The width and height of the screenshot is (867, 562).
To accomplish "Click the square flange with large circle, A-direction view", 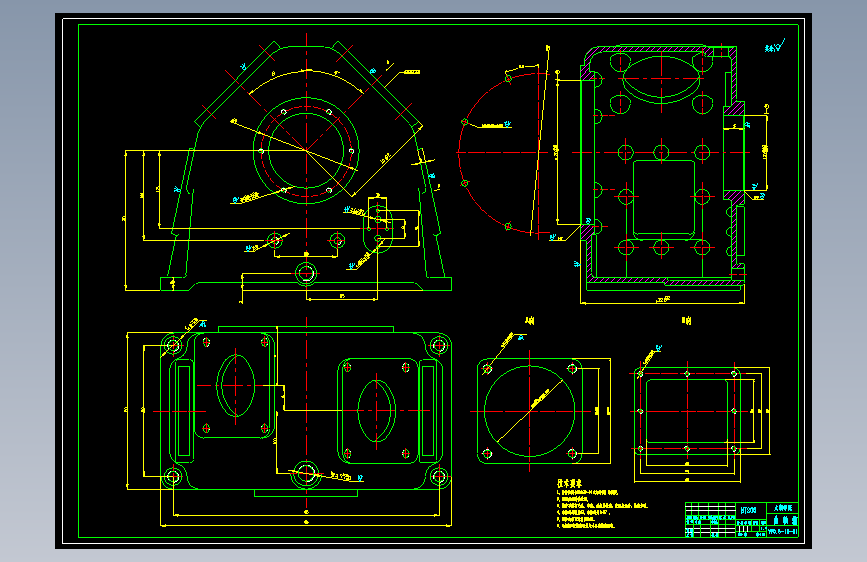I will [x=530, y=411].
